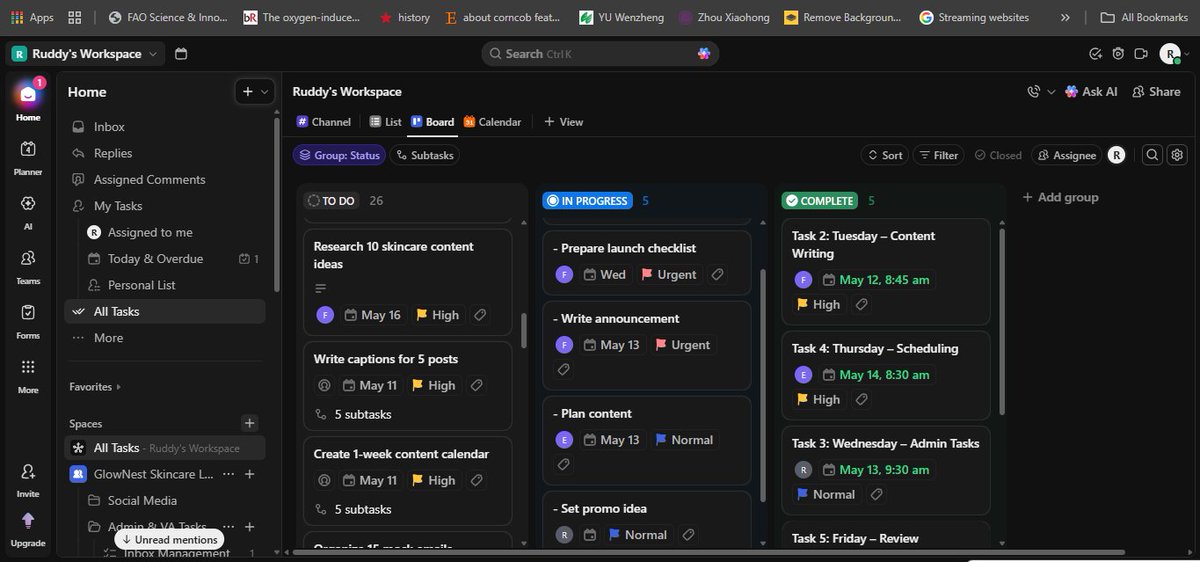1200x562 pixels.
Task: Click the plus button next to Spaces
Action: tap(250, 423)
